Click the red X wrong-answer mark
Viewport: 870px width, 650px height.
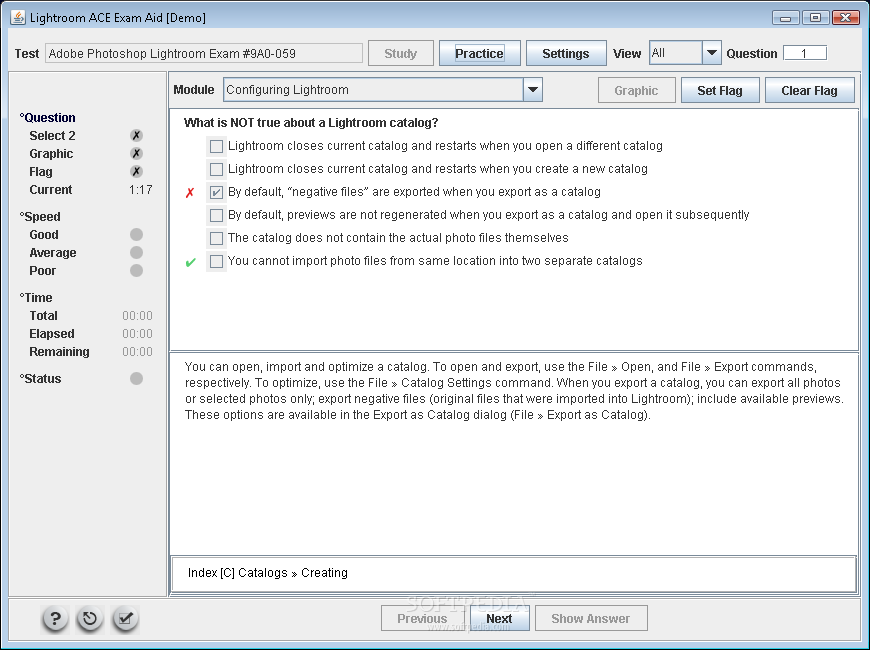pos(190,193)
